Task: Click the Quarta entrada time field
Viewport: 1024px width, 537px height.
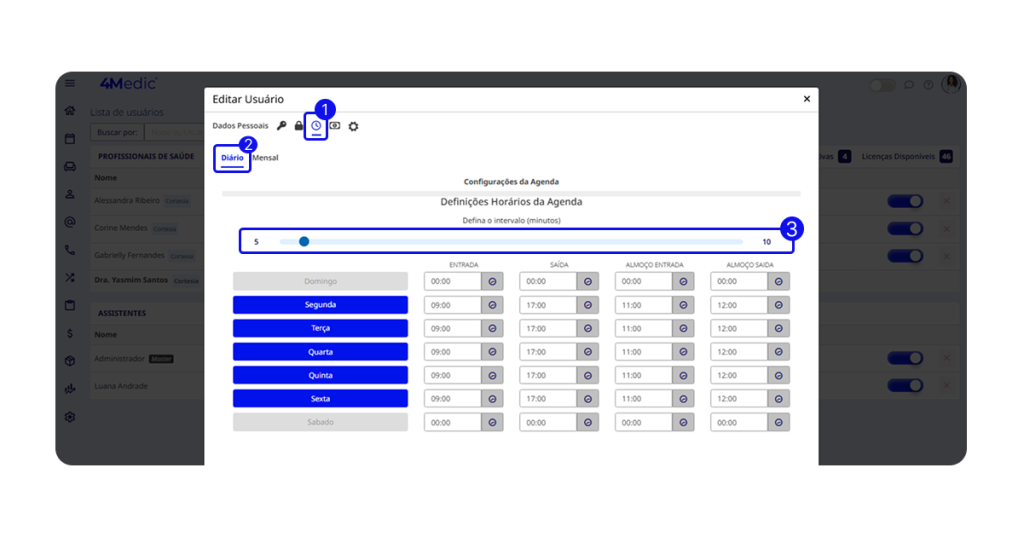Action: click(x=453, y=352)
